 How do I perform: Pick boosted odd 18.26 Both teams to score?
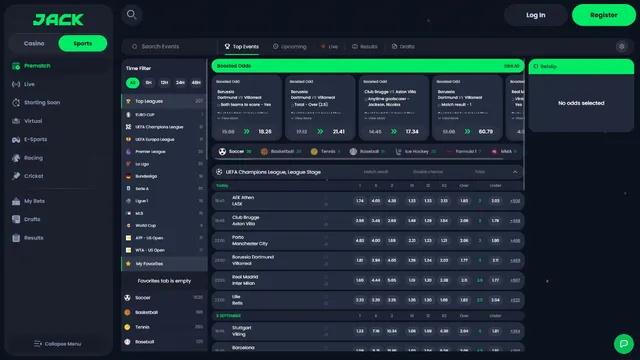click(247, 131)
